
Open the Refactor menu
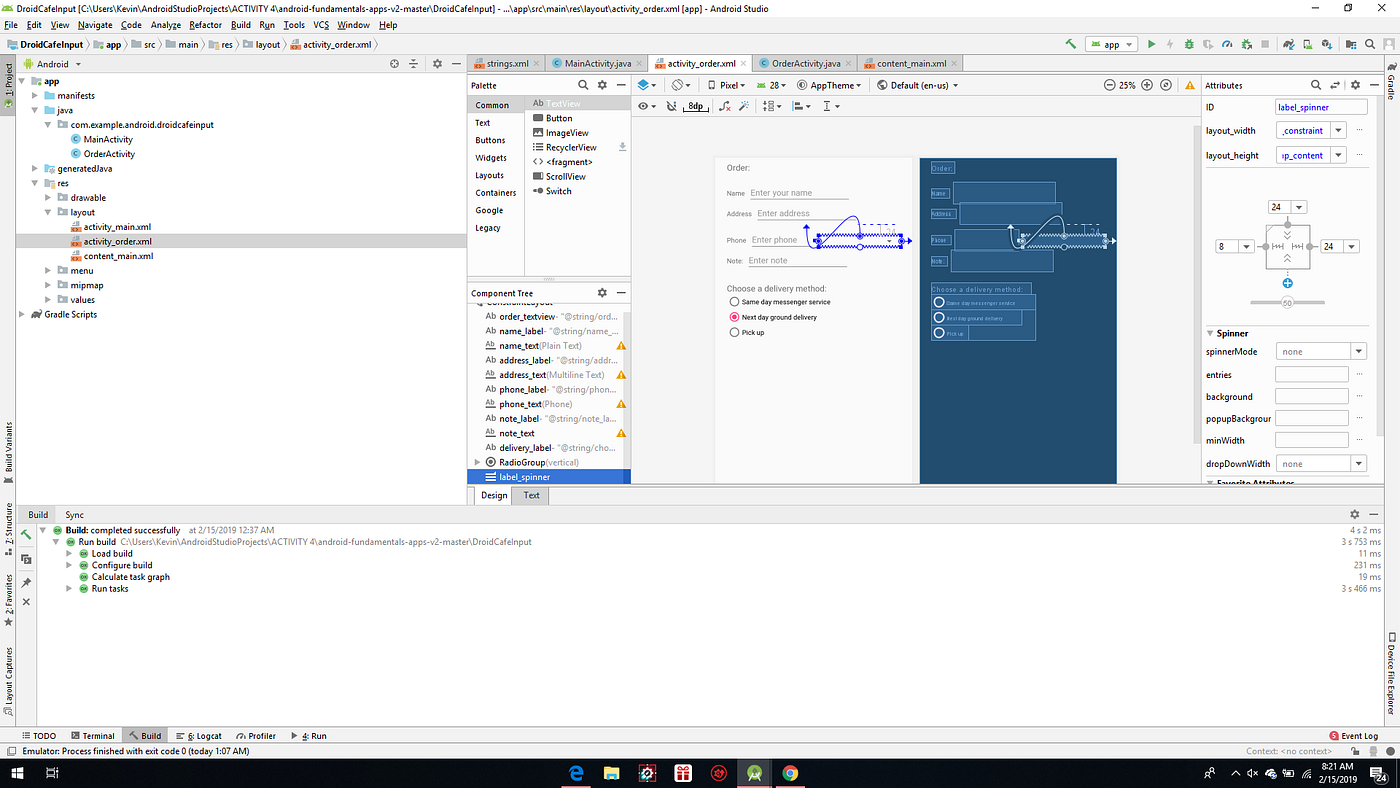point(205,25)
